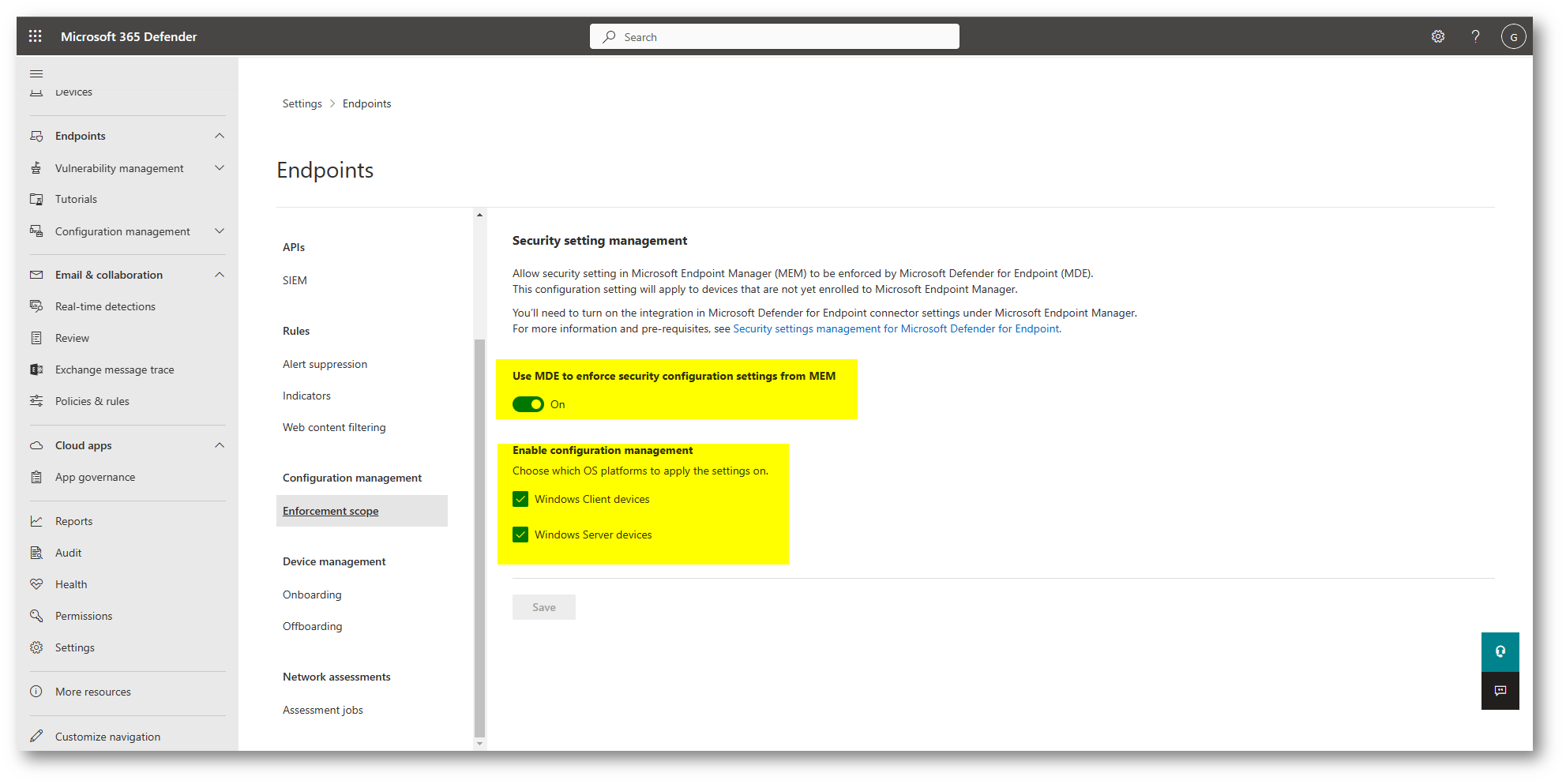The height and width of the screenshot is (784, 1566).
Task: Click the Permissions key icon
Action: click(36, 616)
